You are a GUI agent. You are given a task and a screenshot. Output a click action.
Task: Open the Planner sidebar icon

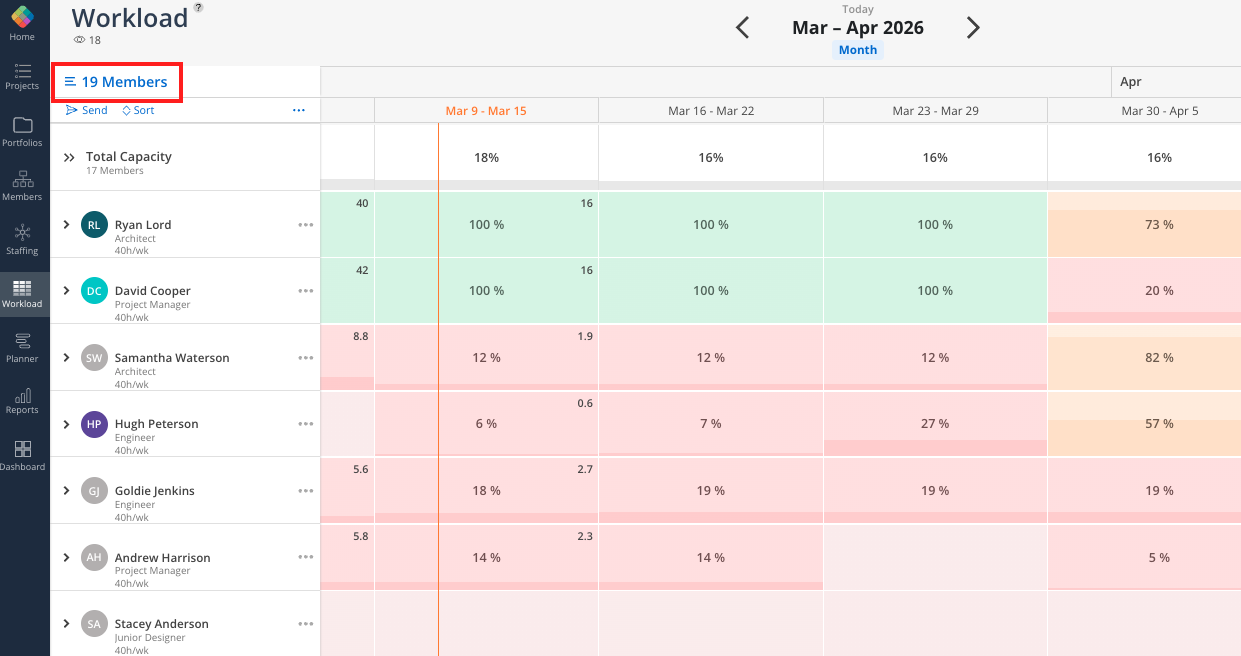[x=22, y=347]
